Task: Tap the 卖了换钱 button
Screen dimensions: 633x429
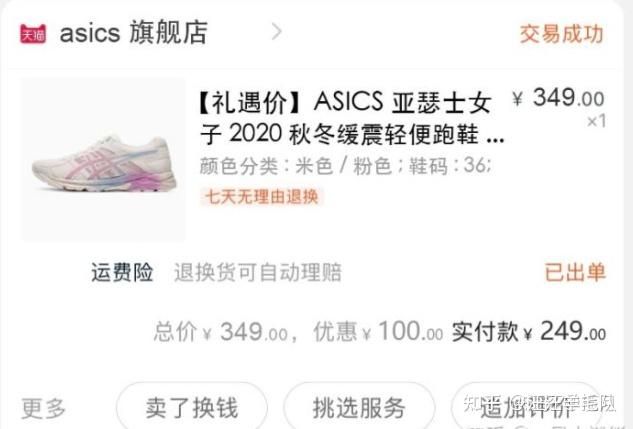Action: pyautogui.click(x=192, y=407)
